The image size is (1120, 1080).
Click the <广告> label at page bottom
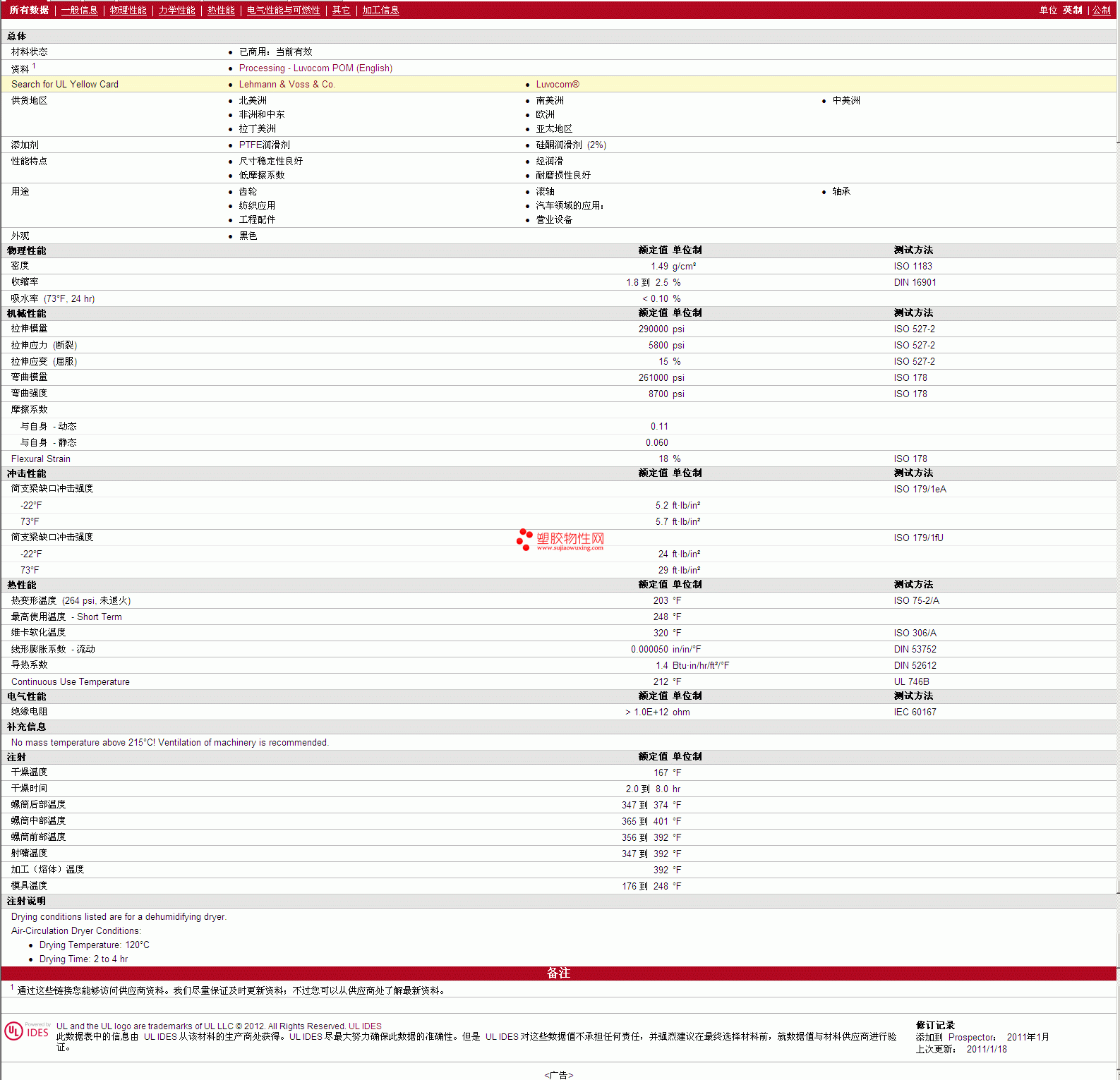point(559,1075)
